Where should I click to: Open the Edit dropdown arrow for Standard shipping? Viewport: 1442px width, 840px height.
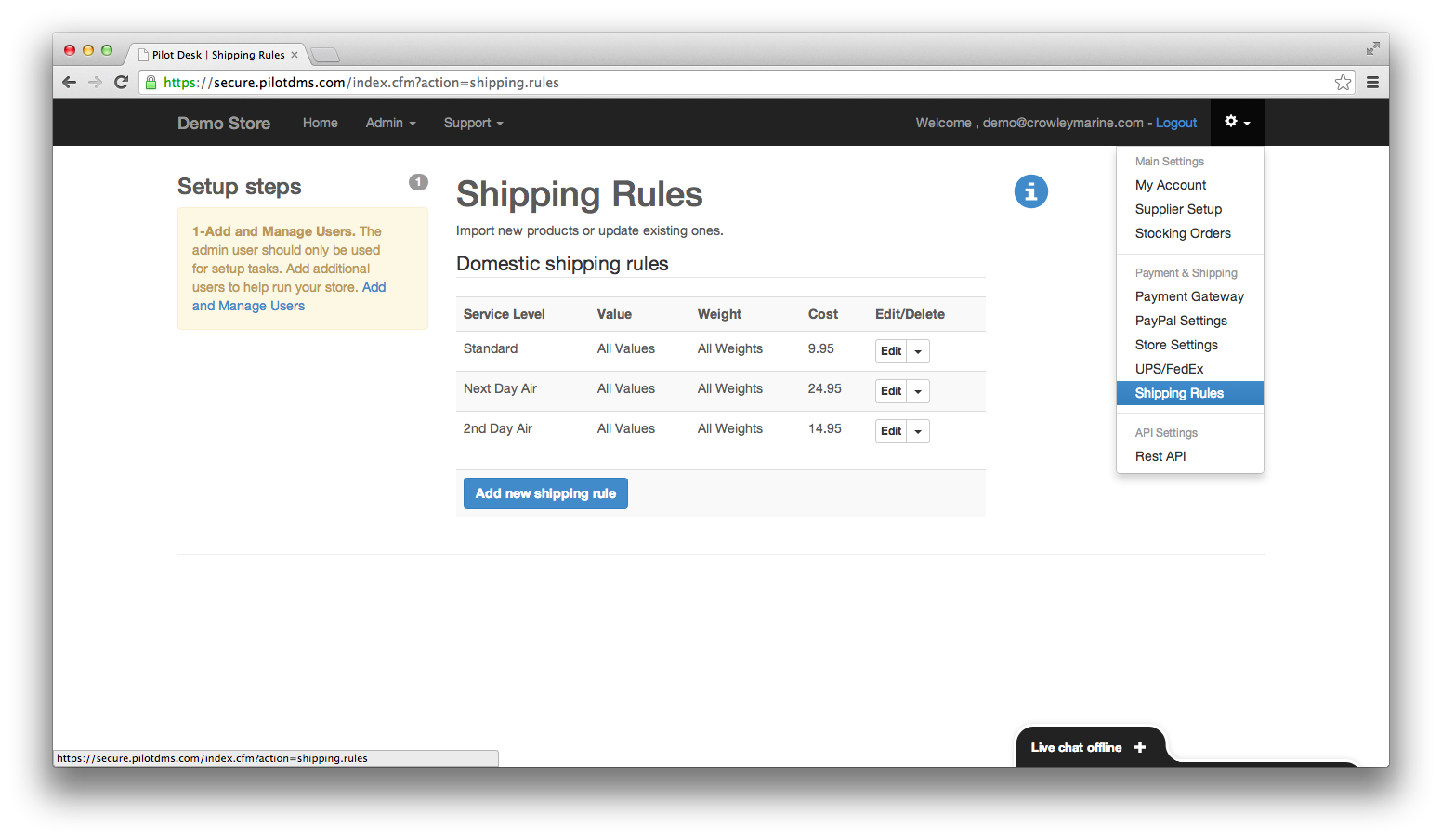(917, 350)
